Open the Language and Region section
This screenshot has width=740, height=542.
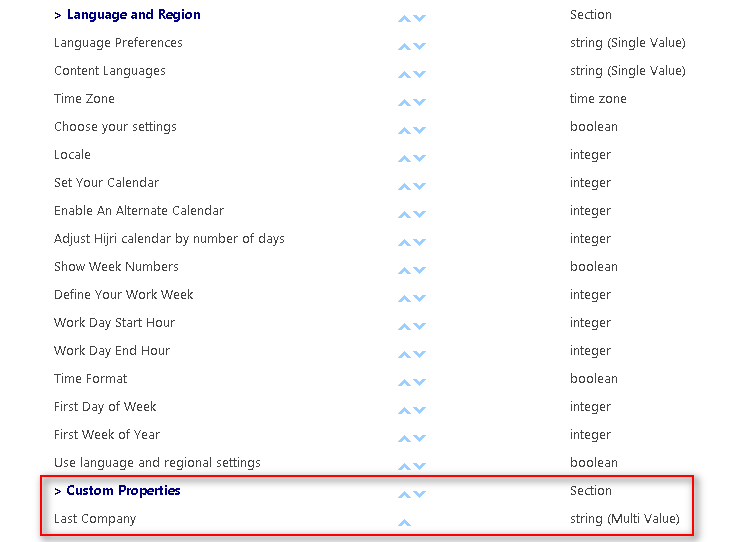[133, 15]
